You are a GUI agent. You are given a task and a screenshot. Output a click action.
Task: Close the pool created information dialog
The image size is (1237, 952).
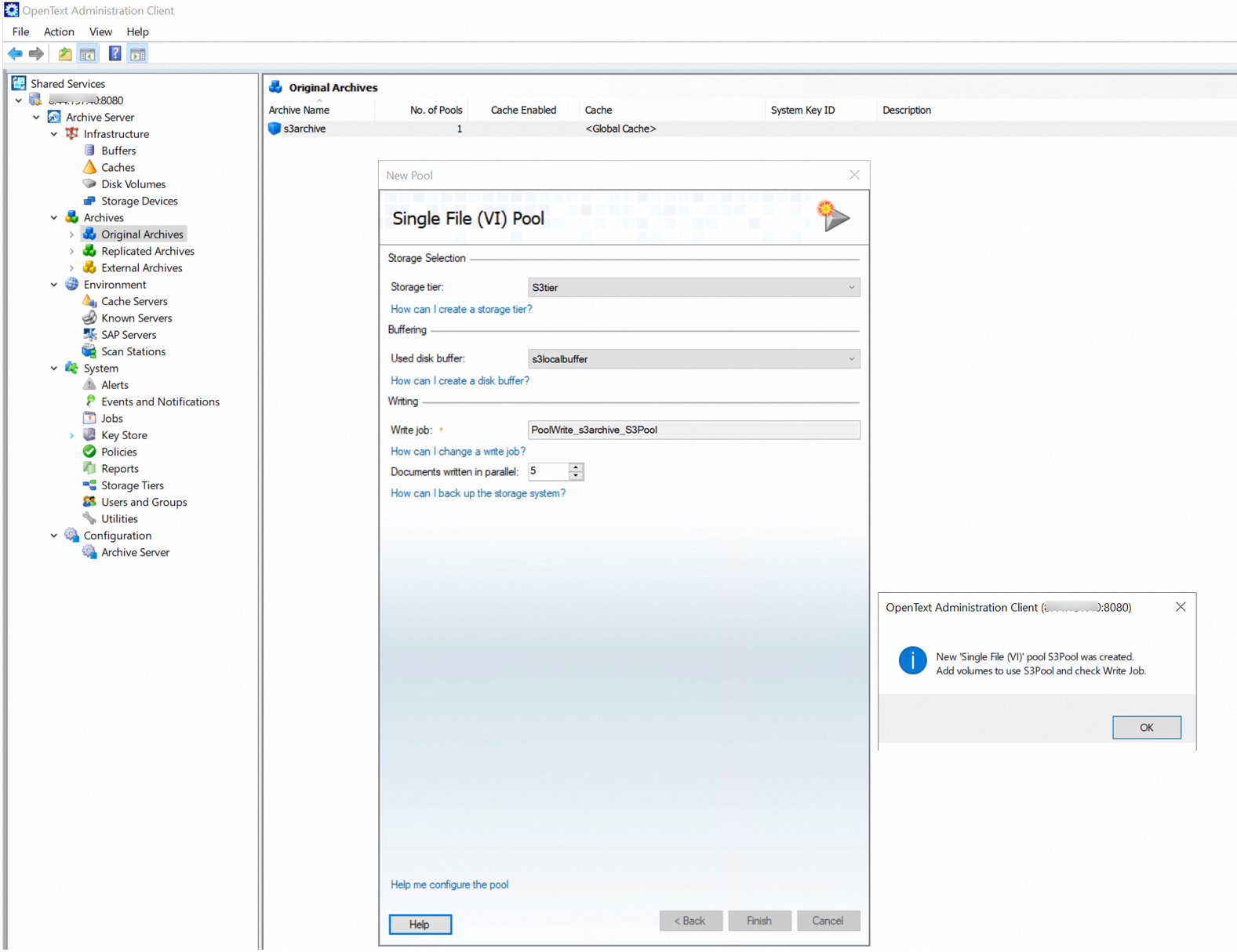pos(1180,607)
